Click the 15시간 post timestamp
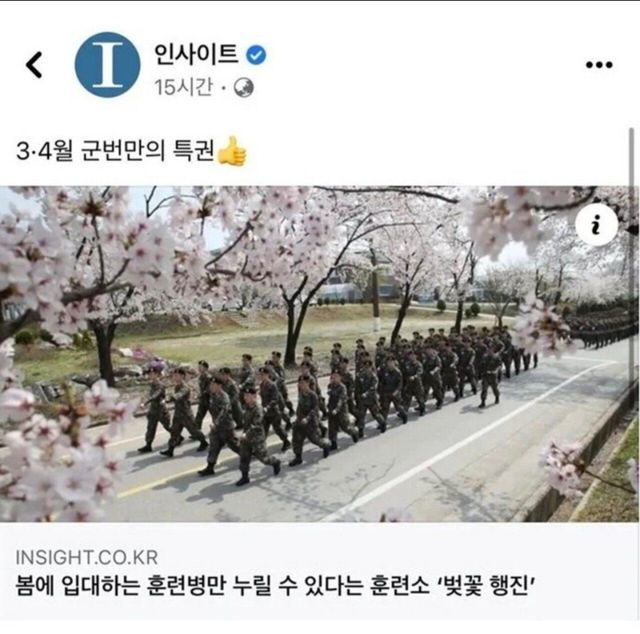Image resolution: width=640 pixels, height=634 pixels. (184, 87)
